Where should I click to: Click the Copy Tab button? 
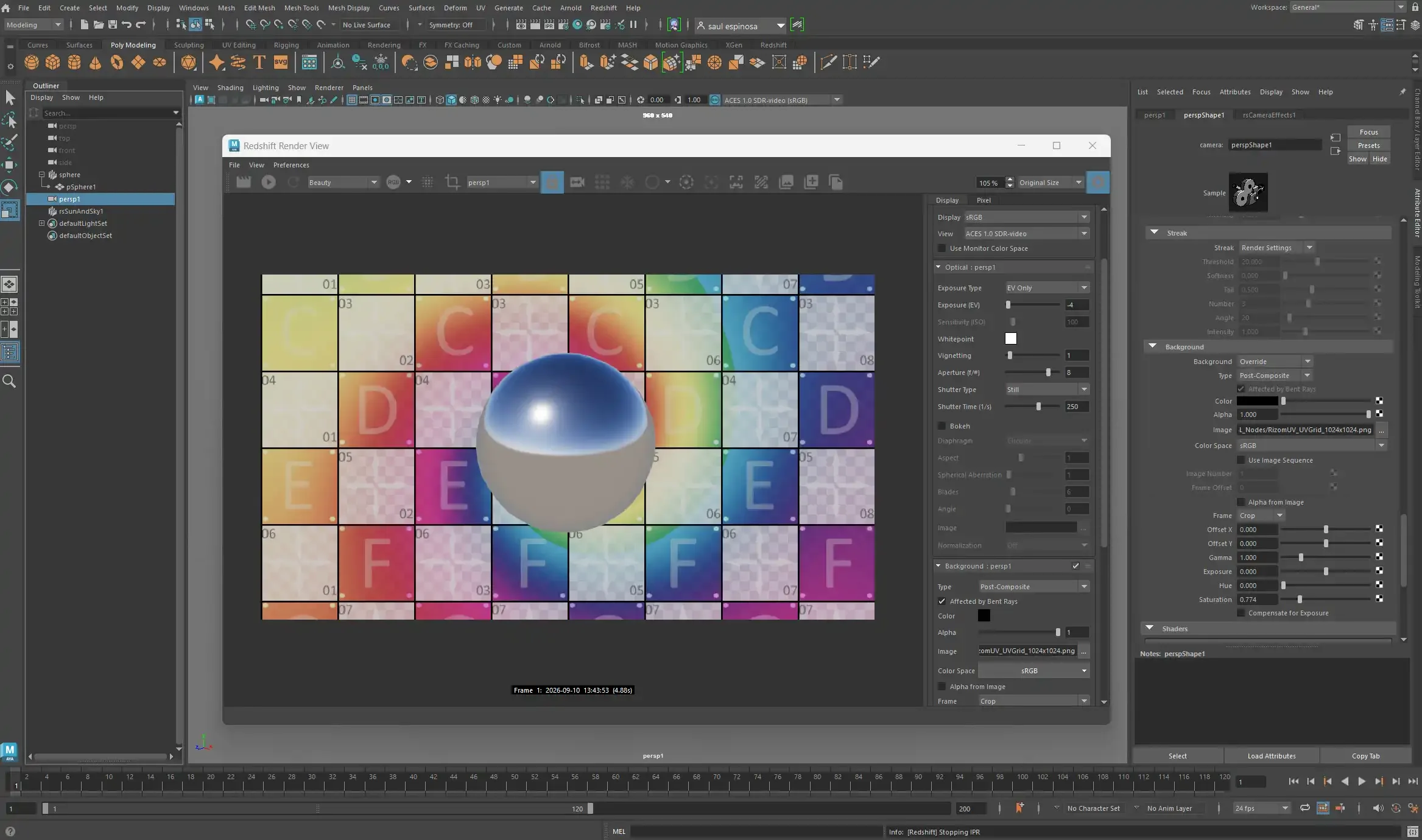(x=1365, y=756)
